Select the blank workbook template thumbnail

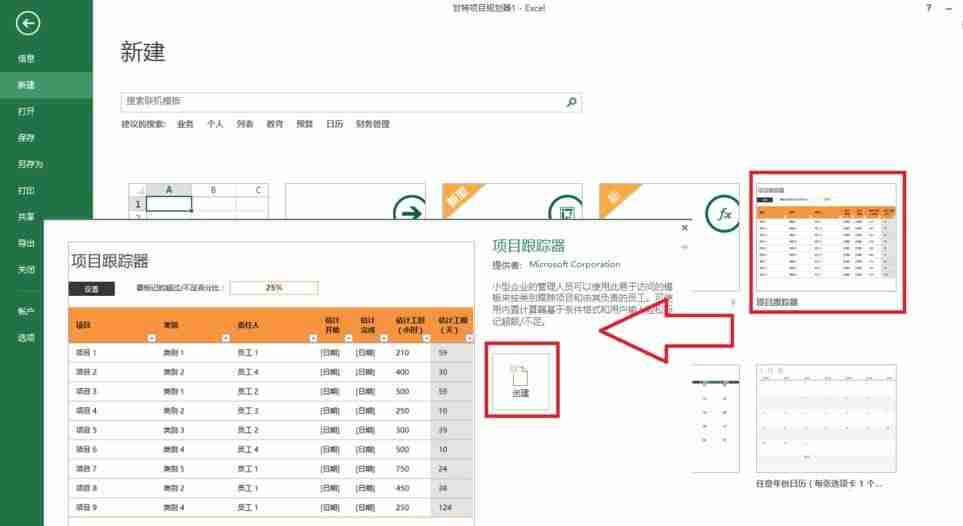tap(198, 201)
